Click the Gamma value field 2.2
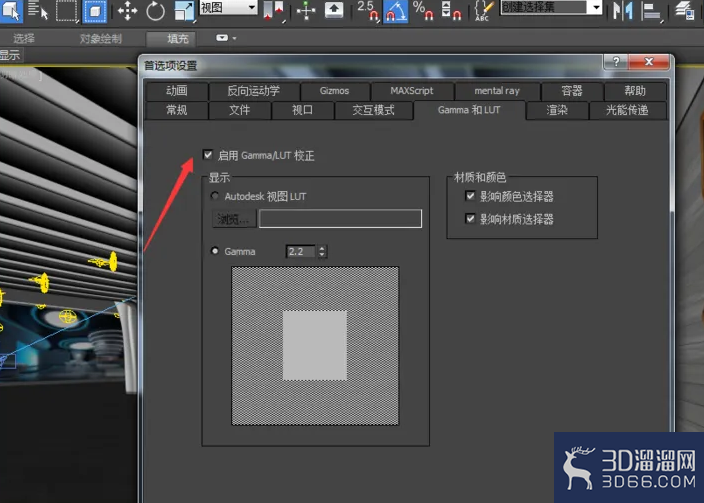 pyautogui.click(x=301, y=252)
